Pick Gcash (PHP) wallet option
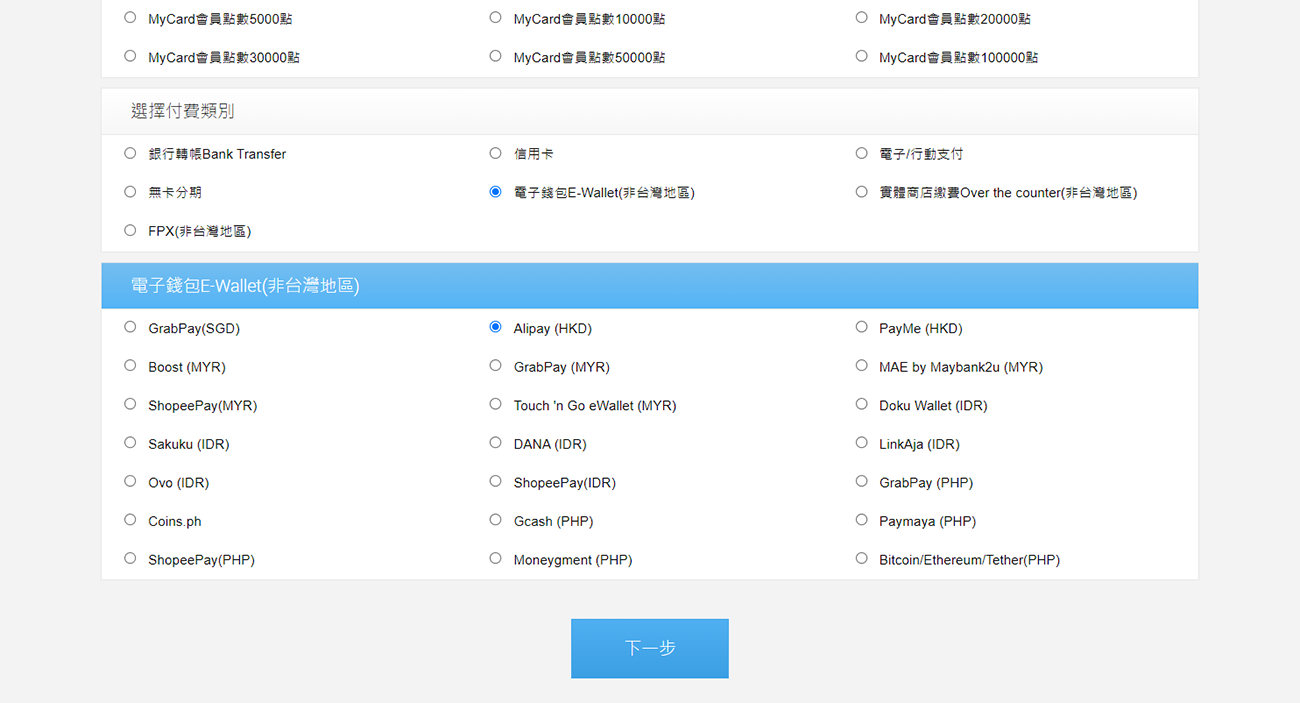This screenshot has height=703, width=1300. tap(495, 521)
